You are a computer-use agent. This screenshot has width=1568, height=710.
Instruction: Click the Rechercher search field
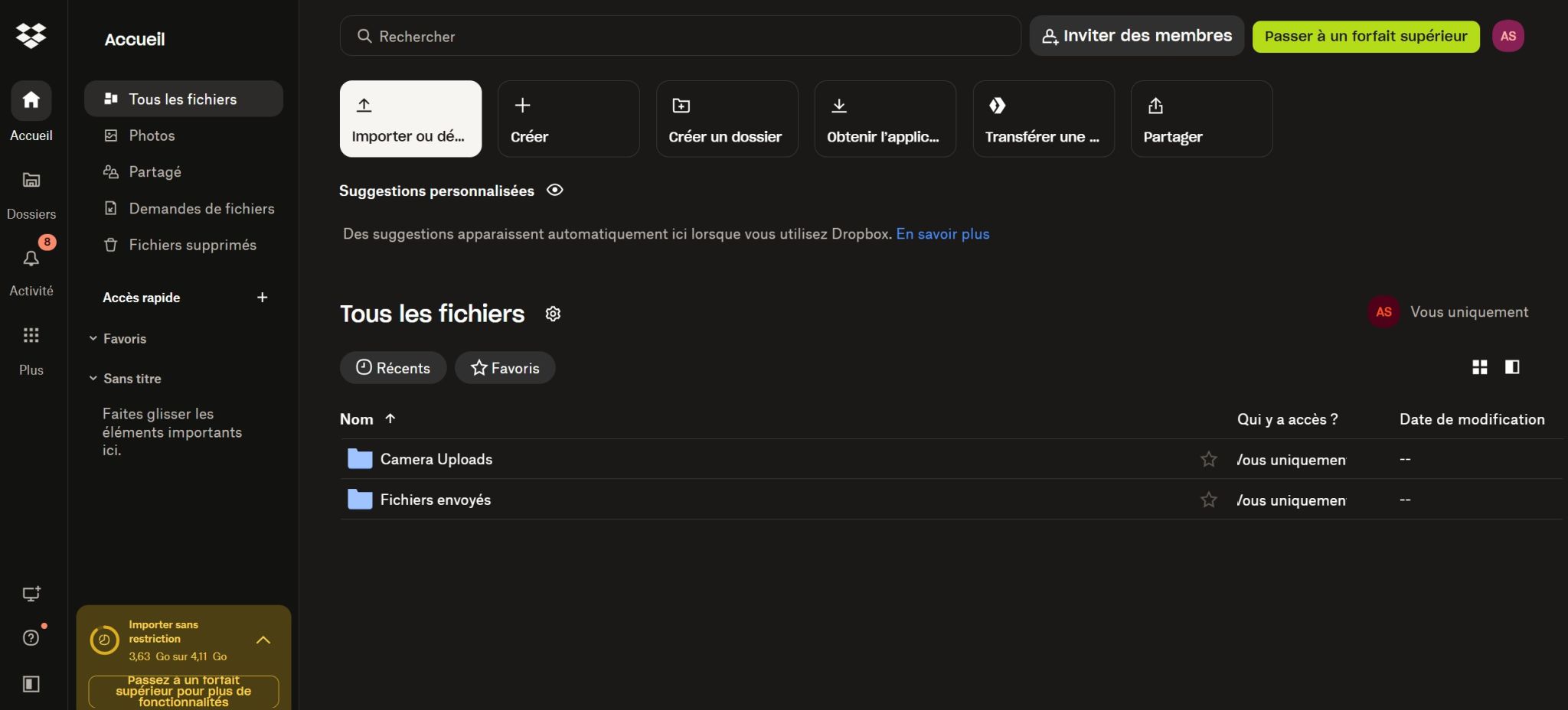click(x=679, y=36)
